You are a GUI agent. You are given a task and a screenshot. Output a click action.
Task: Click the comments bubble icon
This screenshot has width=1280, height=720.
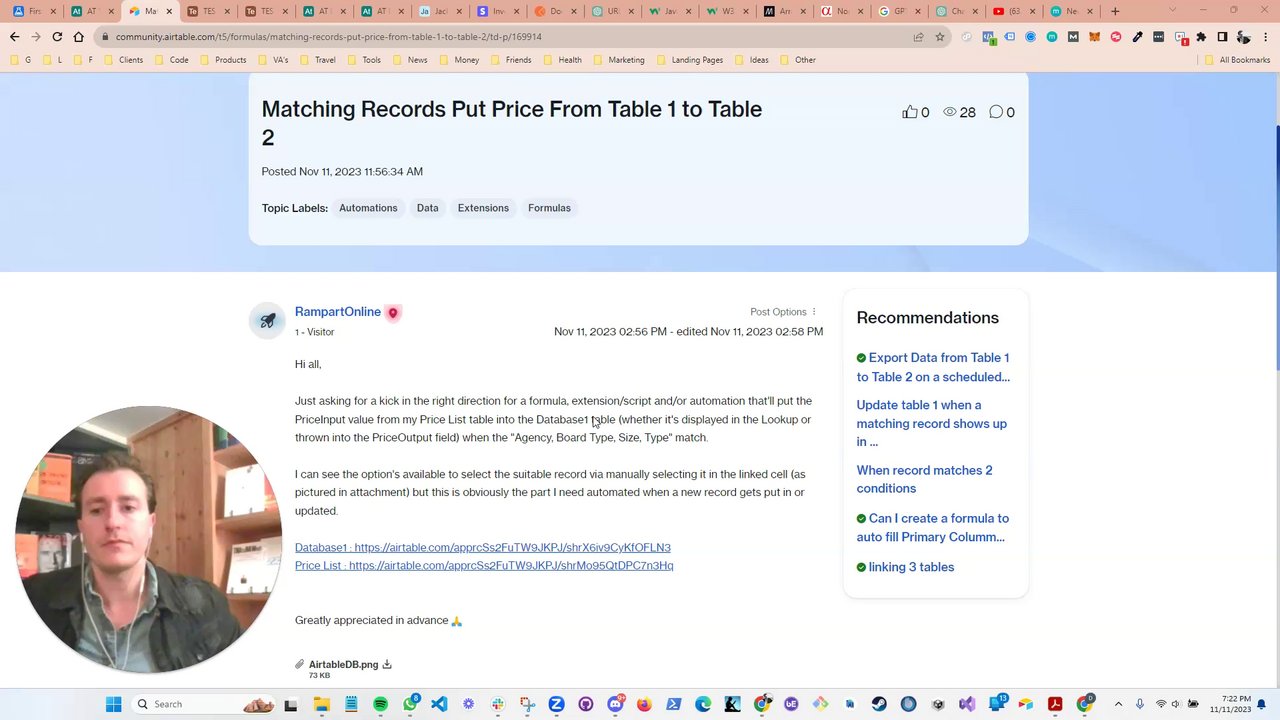996,112
